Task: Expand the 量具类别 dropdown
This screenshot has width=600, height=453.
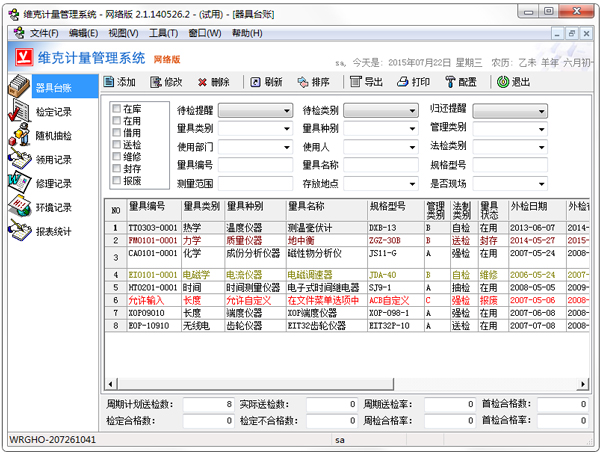Action: click(287, 129)
